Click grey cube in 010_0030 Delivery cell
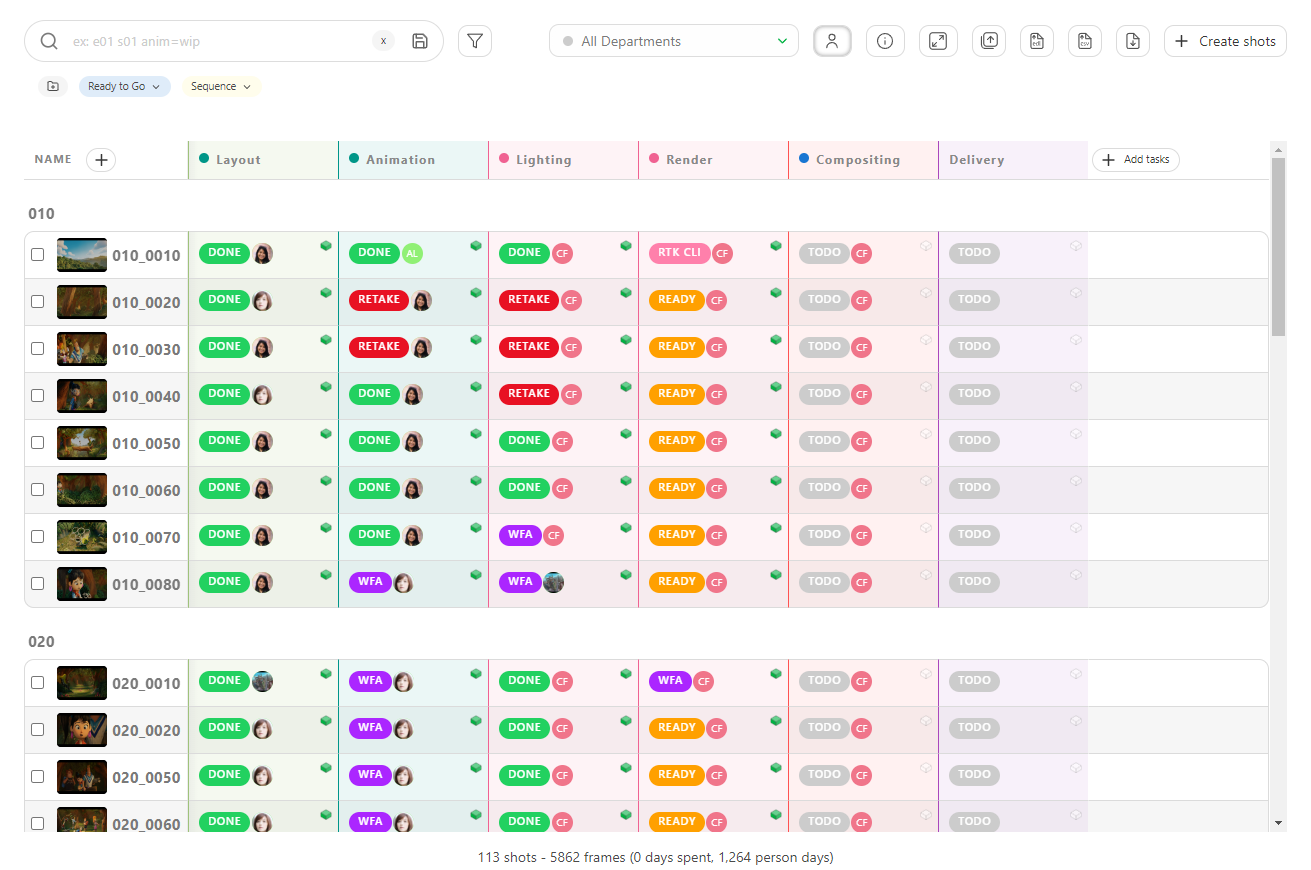Screen dimensions: 1311x870 pyautogui.click(x=1076, y=339)
